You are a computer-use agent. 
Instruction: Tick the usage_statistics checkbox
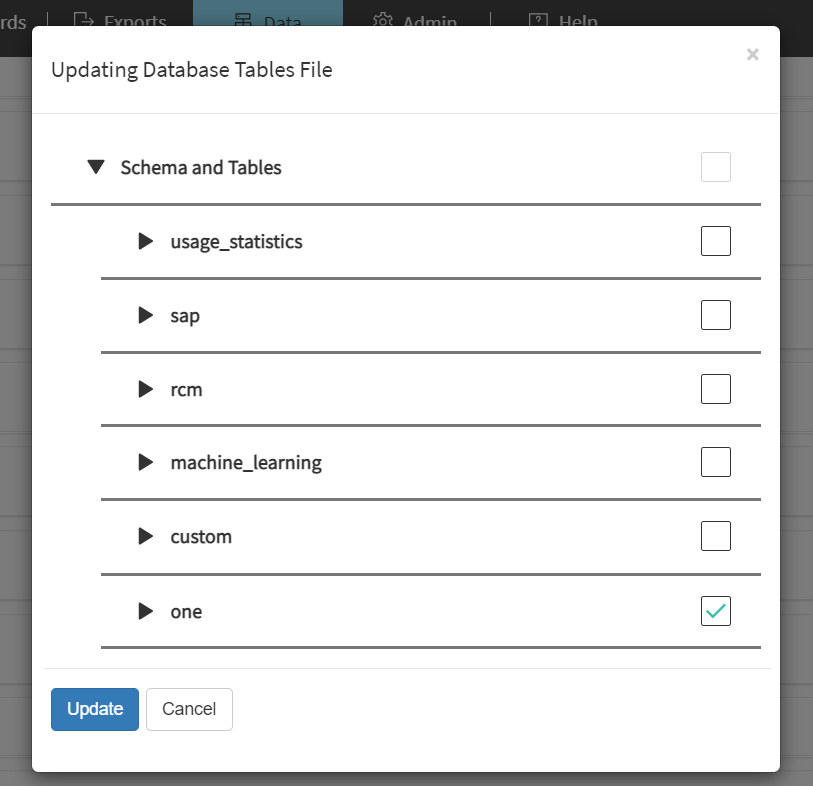(716, 241)
